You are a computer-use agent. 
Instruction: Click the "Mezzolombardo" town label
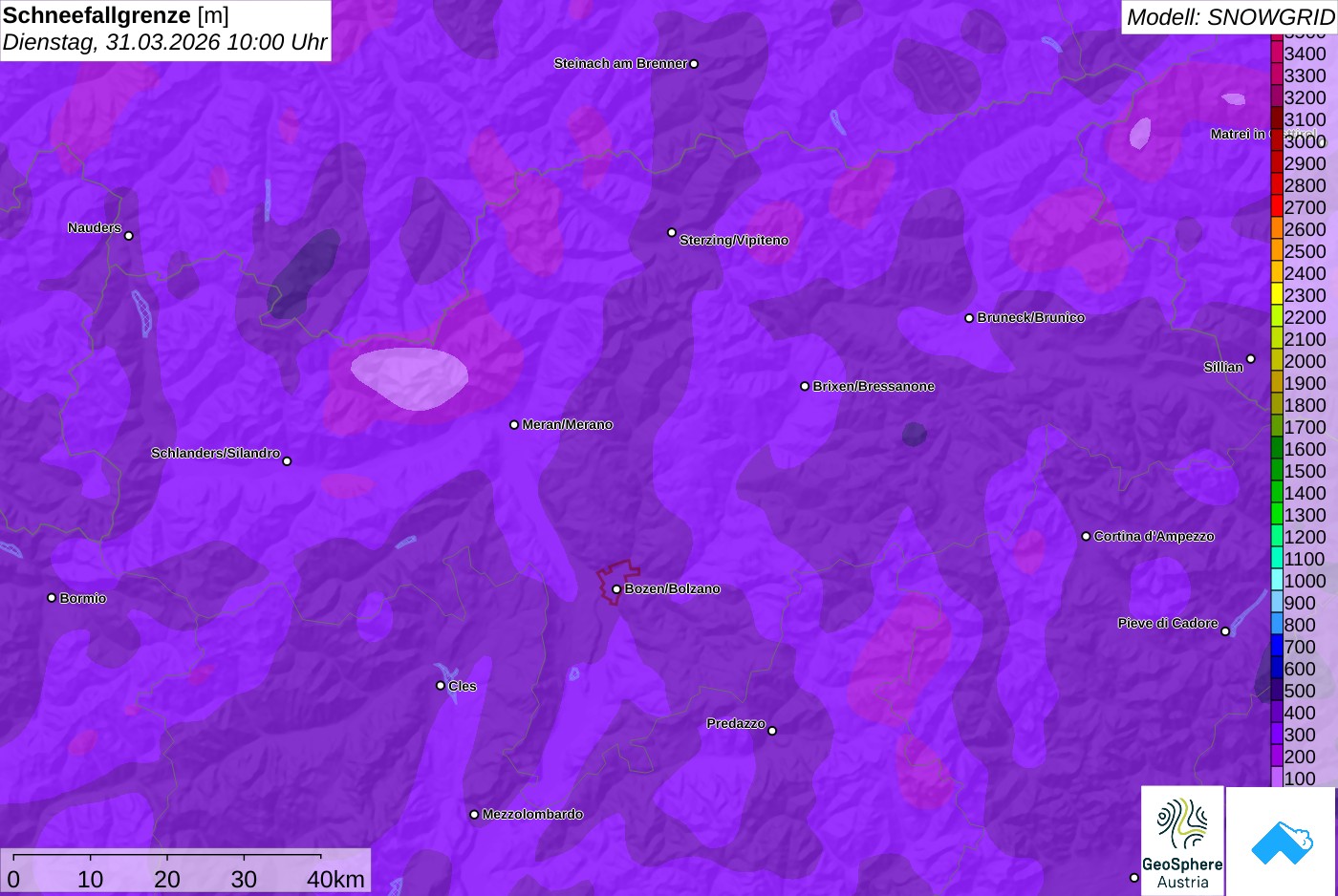tap(532, 815)
